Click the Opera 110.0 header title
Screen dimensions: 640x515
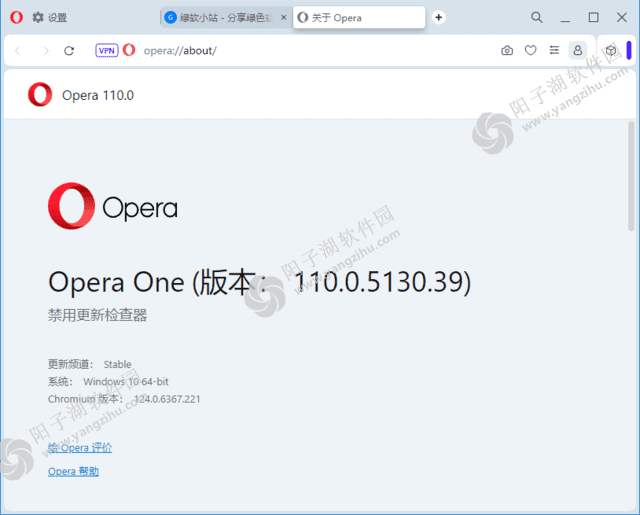tap(98, 95)
